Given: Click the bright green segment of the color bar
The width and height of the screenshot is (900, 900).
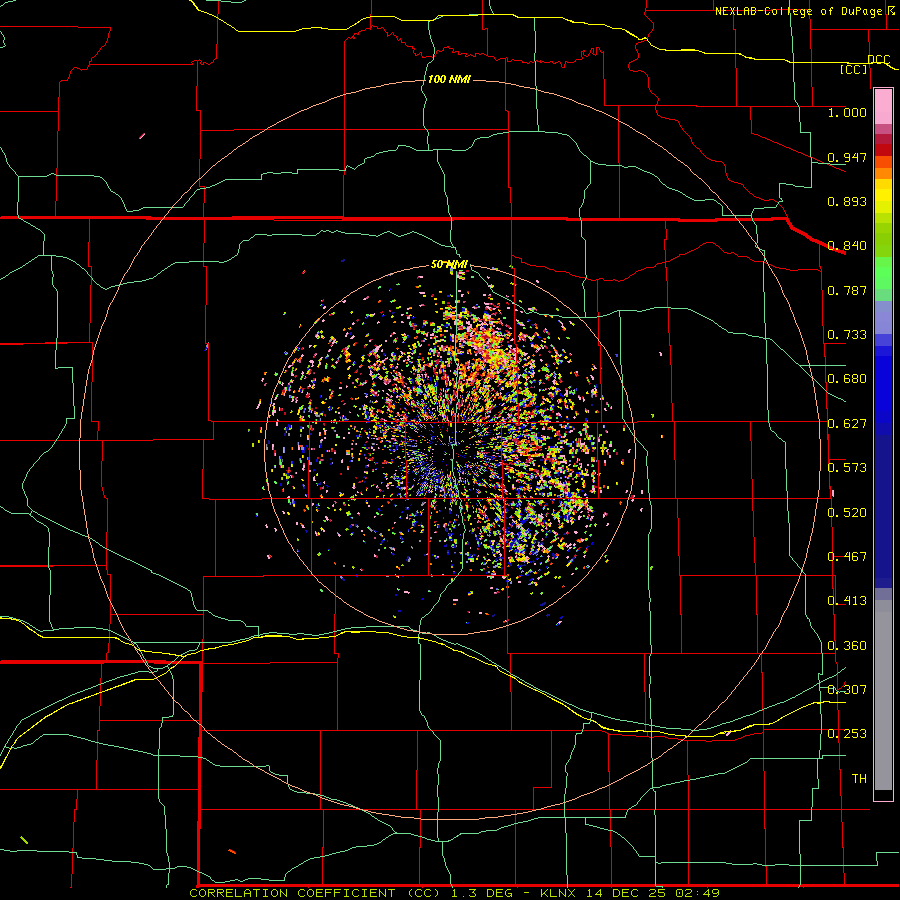Looking at the screenshot, I should [883, 273].
